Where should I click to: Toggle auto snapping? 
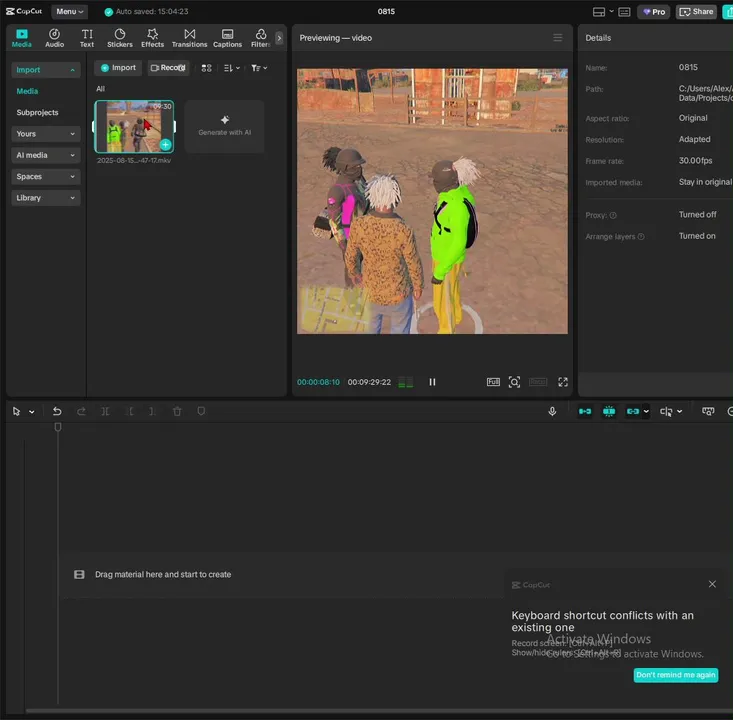tap(609, 411)
